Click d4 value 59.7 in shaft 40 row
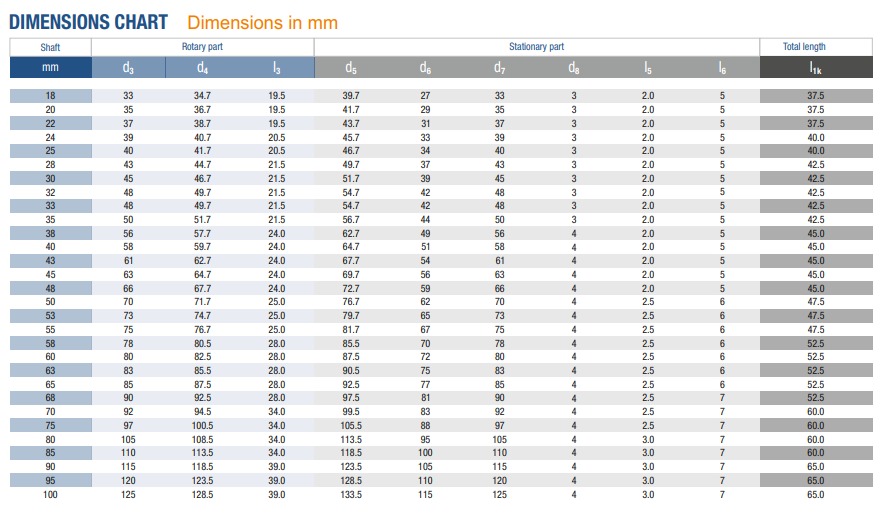Image resolution: width=892 pixels, height=514 pixels. click(203, 247)
